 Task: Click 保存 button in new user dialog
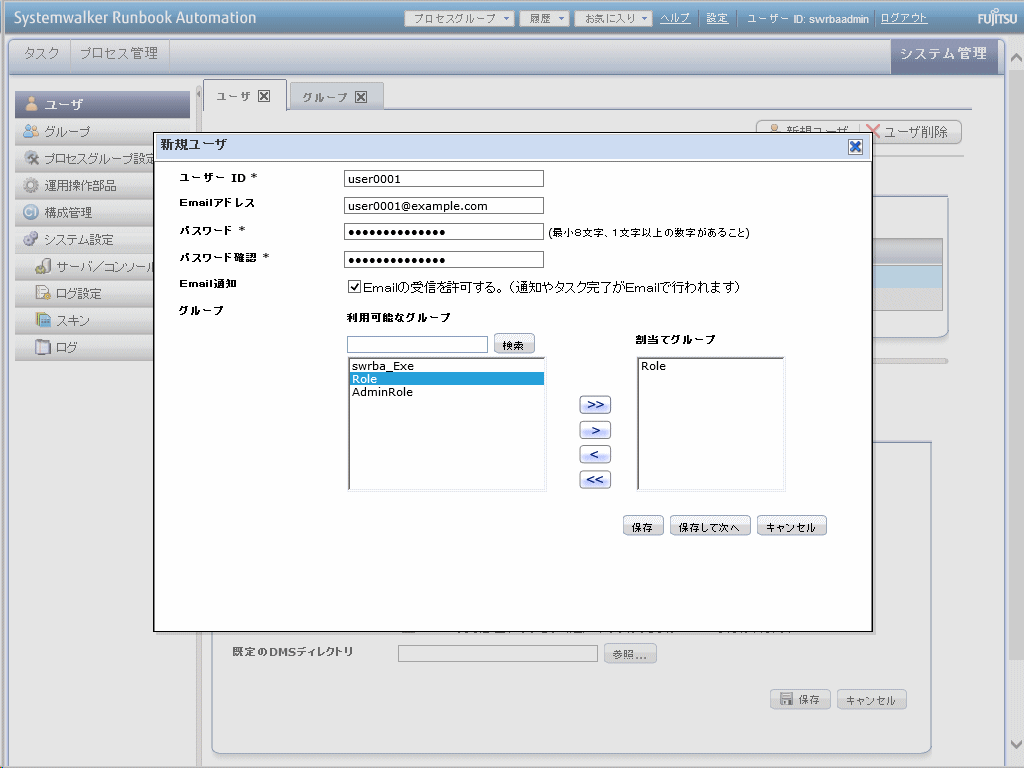tap(643, 526)
